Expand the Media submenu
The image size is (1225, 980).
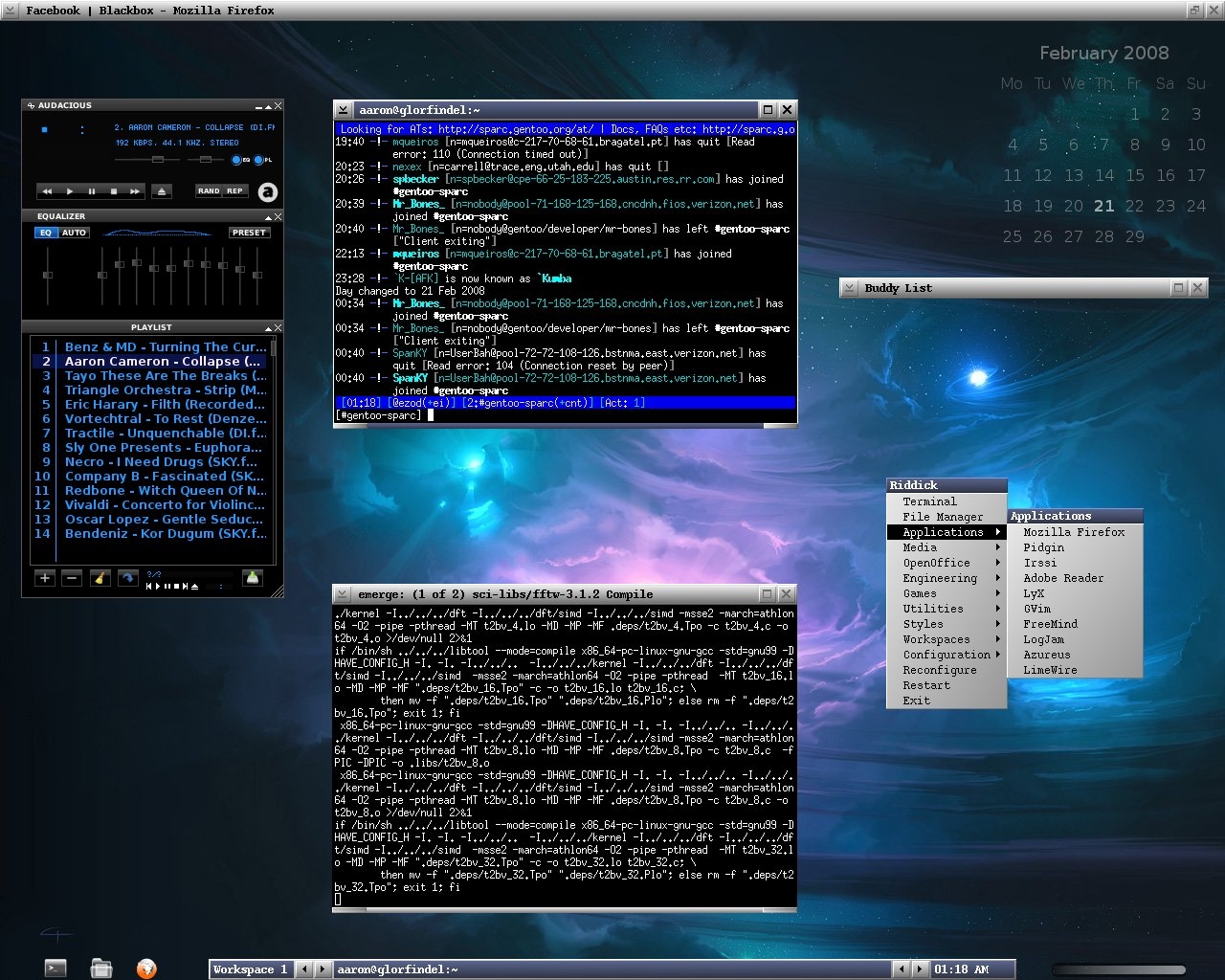coord(947,547)
